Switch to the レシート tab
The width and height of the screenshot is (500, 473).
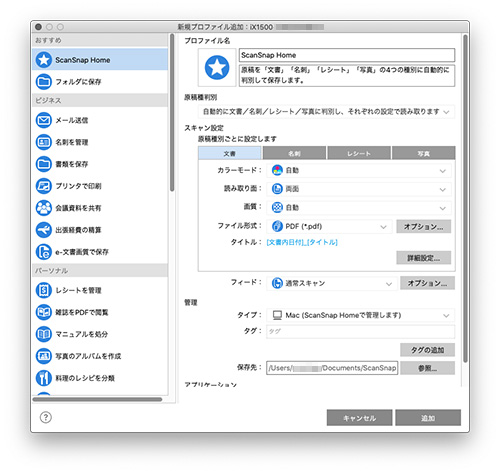click(x=359, y=153)
